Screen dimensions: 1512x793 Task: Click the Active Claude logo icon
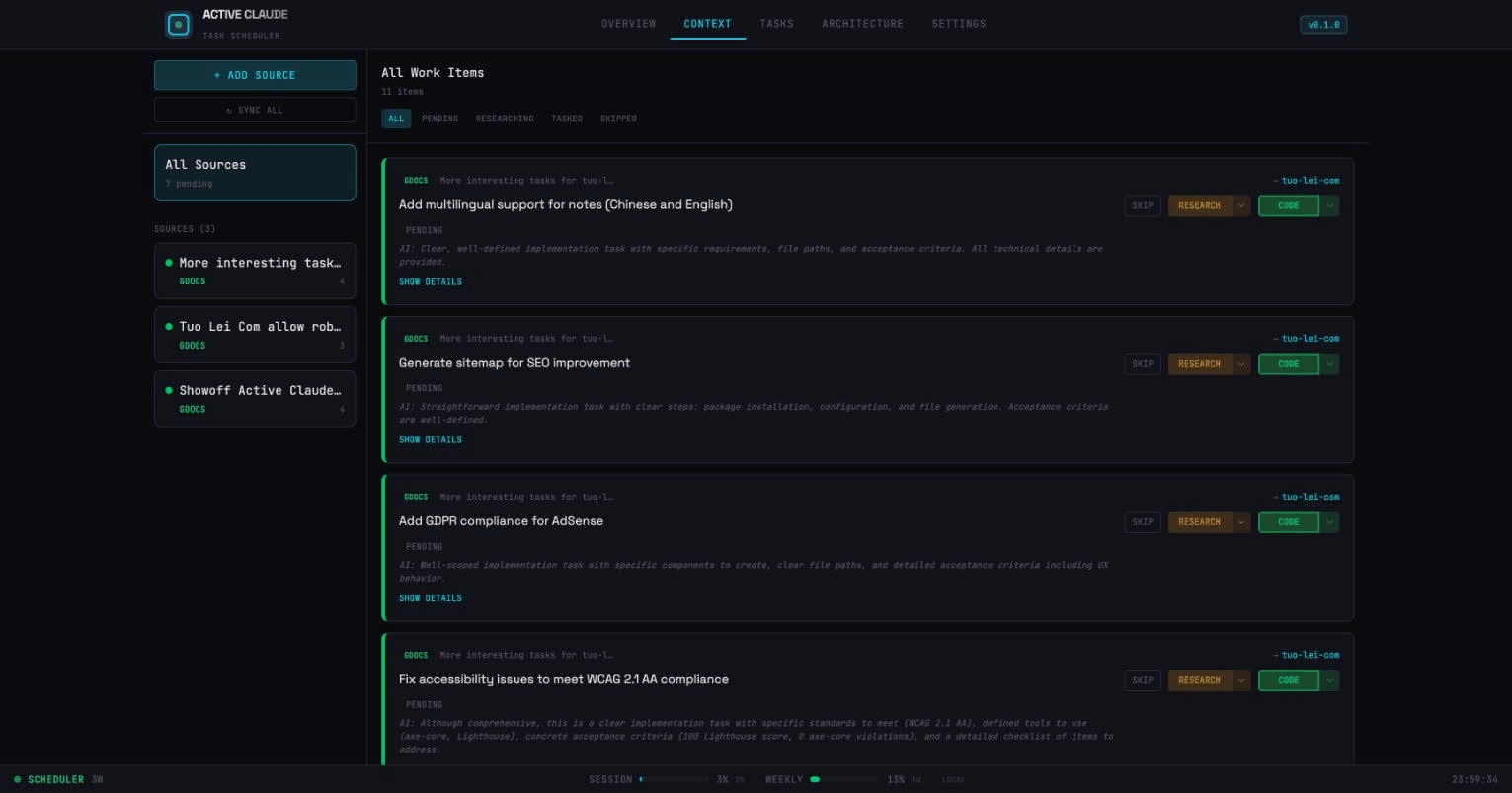(178, 25)
